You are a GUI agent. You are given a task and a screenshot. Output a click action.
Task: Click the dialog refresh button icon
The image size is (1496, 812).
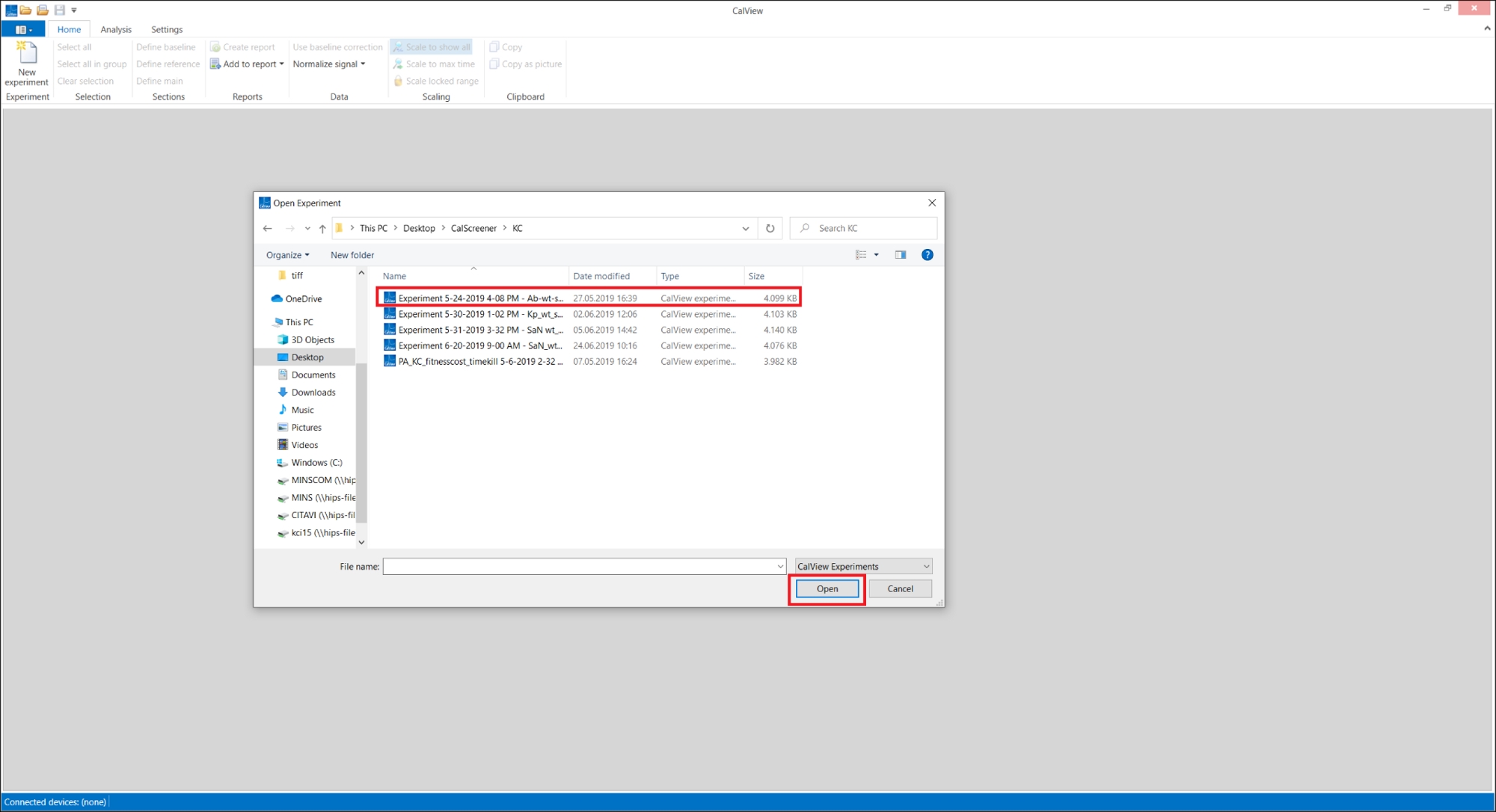(770, 228)
